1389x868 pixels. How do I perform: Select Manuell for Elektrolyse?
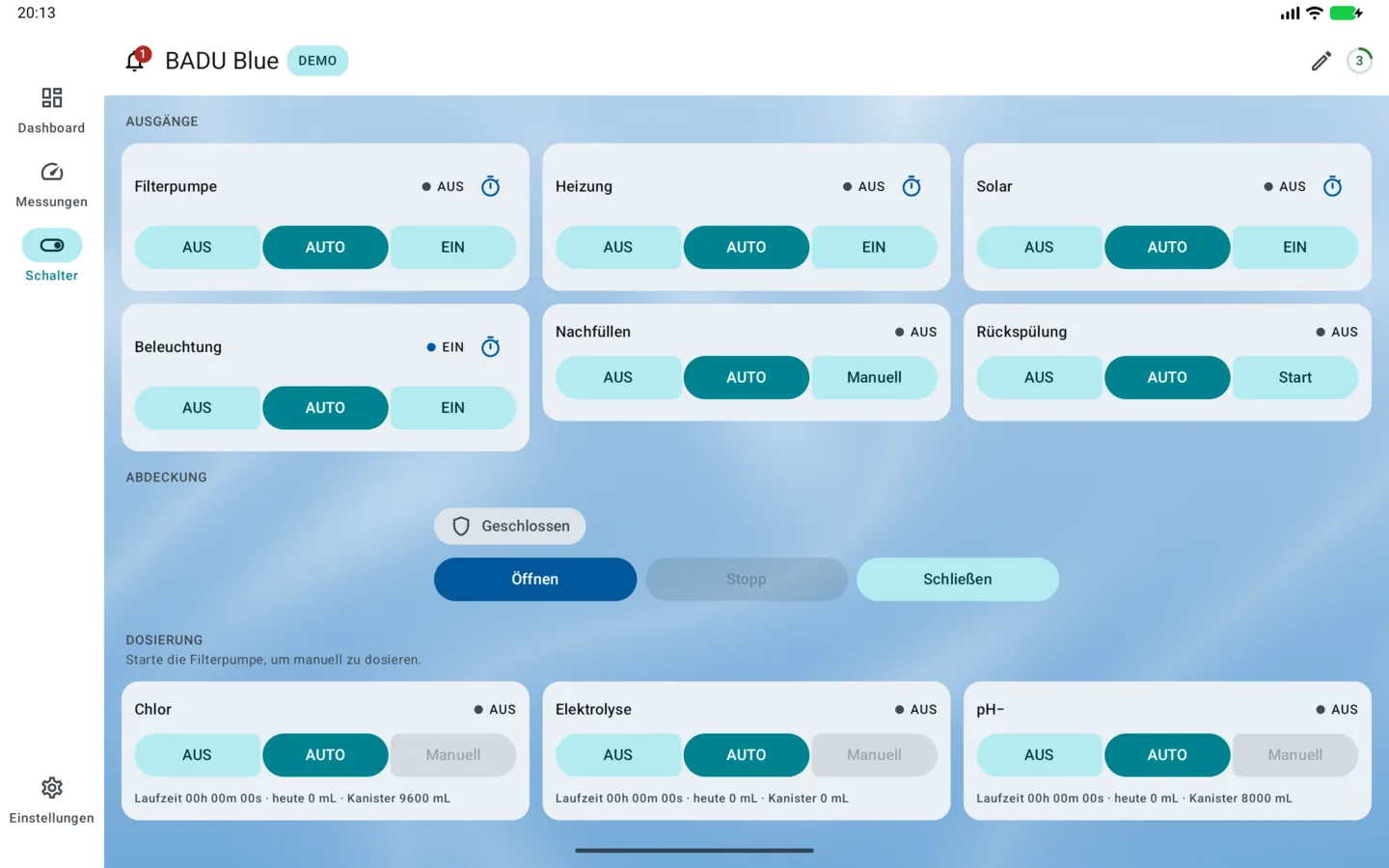874,755
